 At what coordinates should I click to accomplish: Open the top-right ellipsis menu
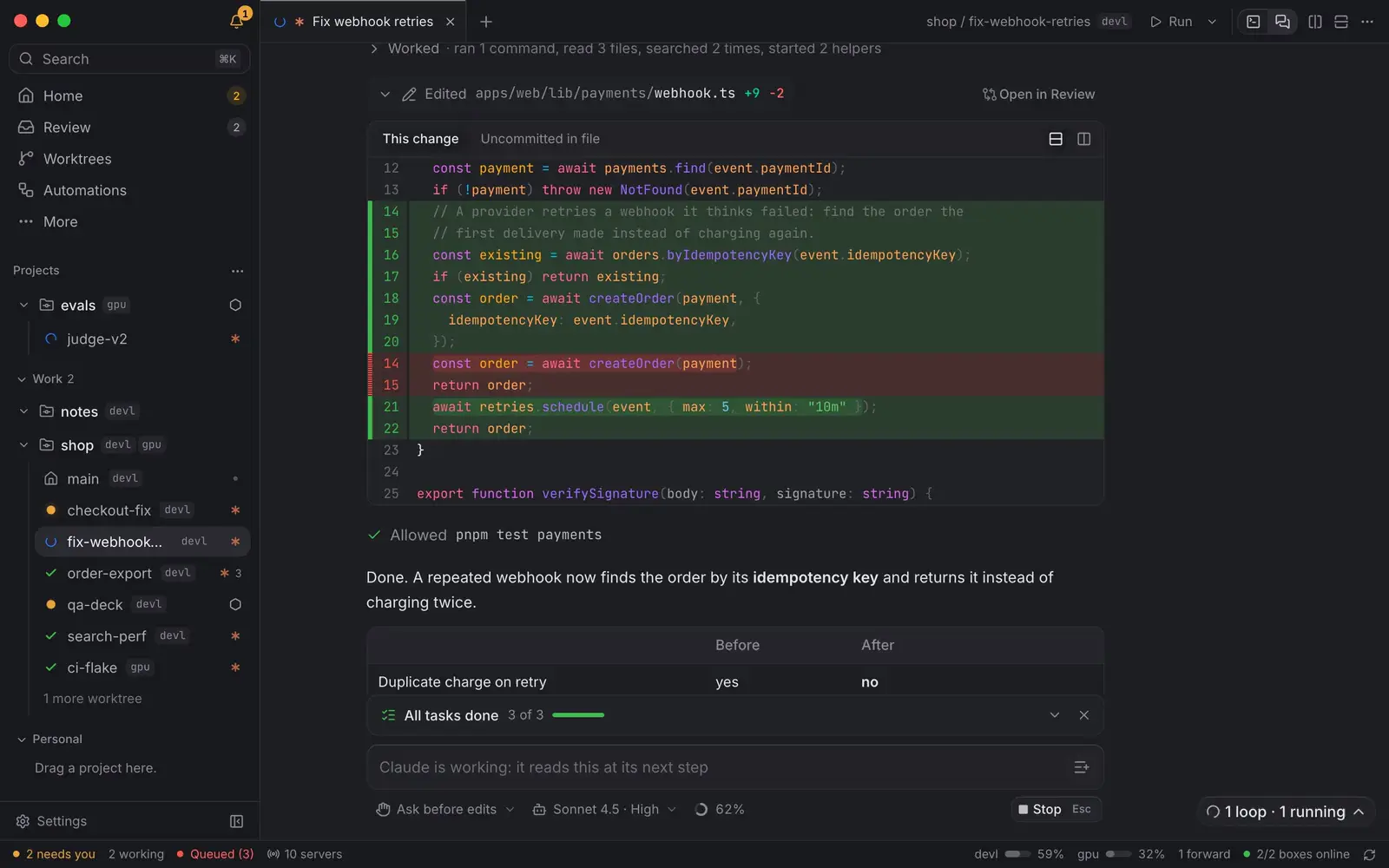(x=1367, y=22)
